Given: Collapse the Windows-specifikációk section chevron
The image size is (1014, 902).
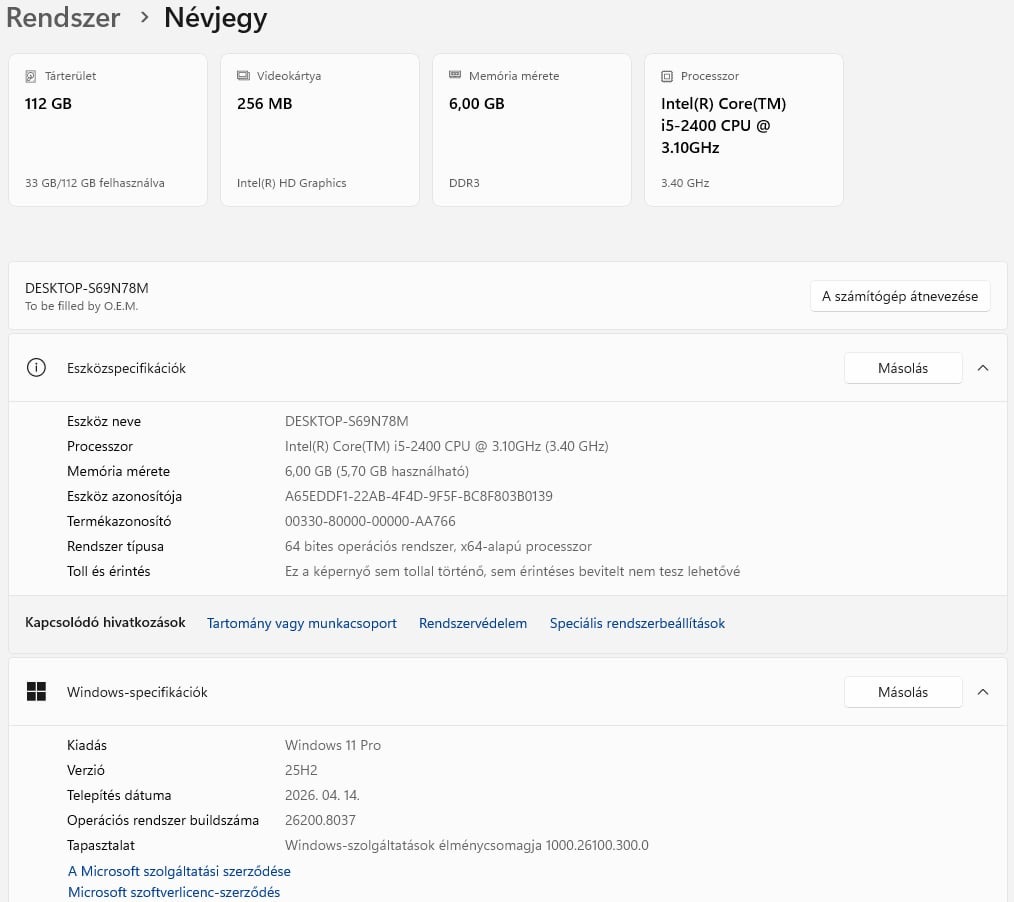Looking at the screenshot, I should (983, 692).
